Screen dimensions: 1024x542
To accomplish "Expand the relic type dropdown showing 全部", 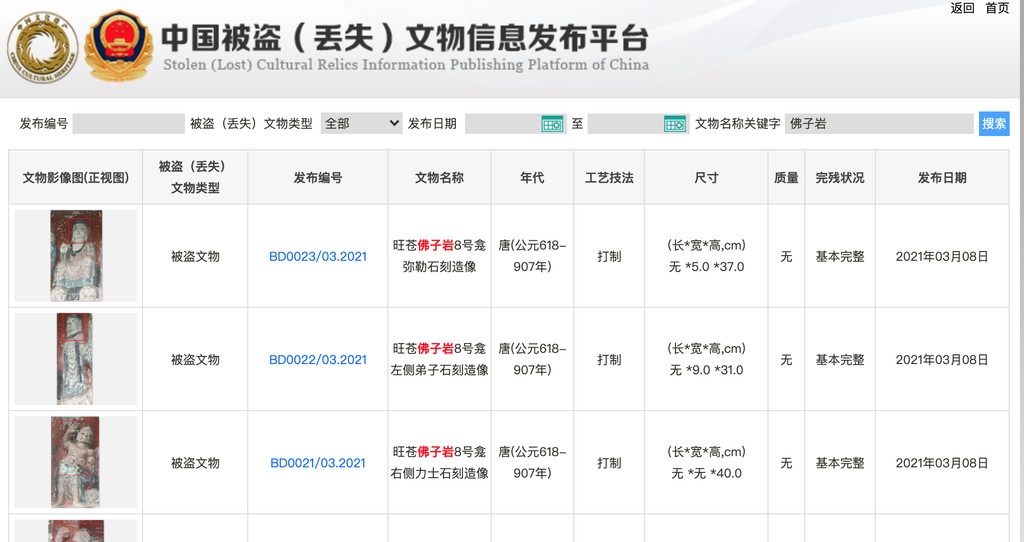I will point(361,124).
